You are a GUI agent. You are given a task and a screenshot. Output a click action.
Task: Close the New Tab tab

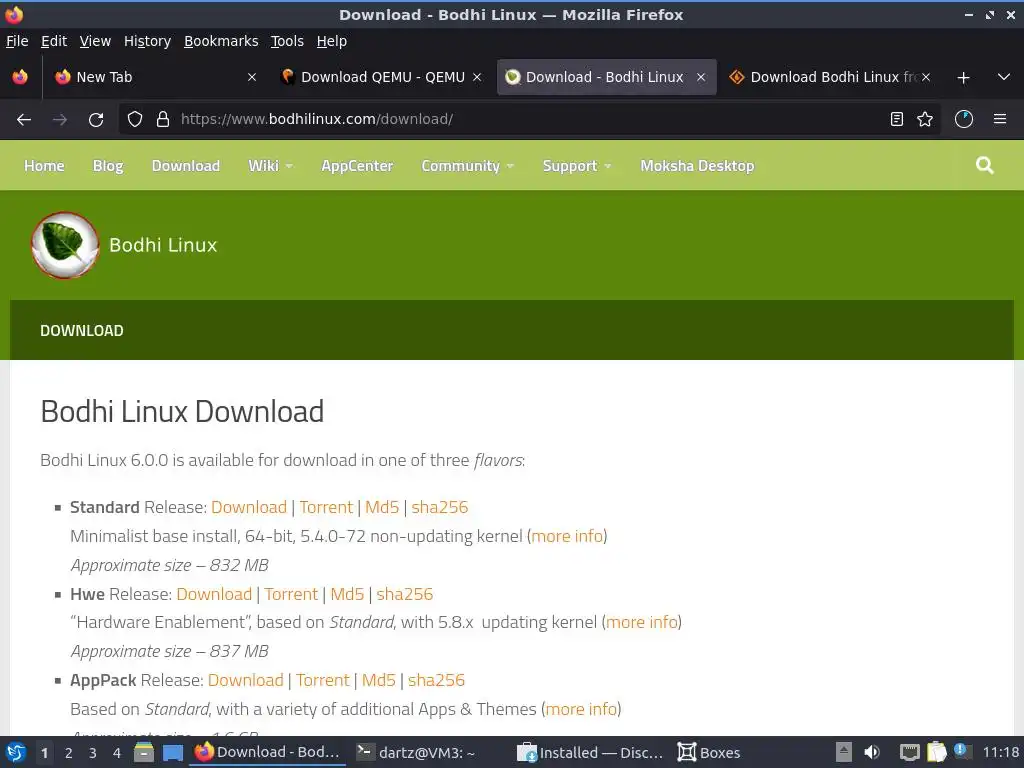pyautogui.click(x=252, y=77)
